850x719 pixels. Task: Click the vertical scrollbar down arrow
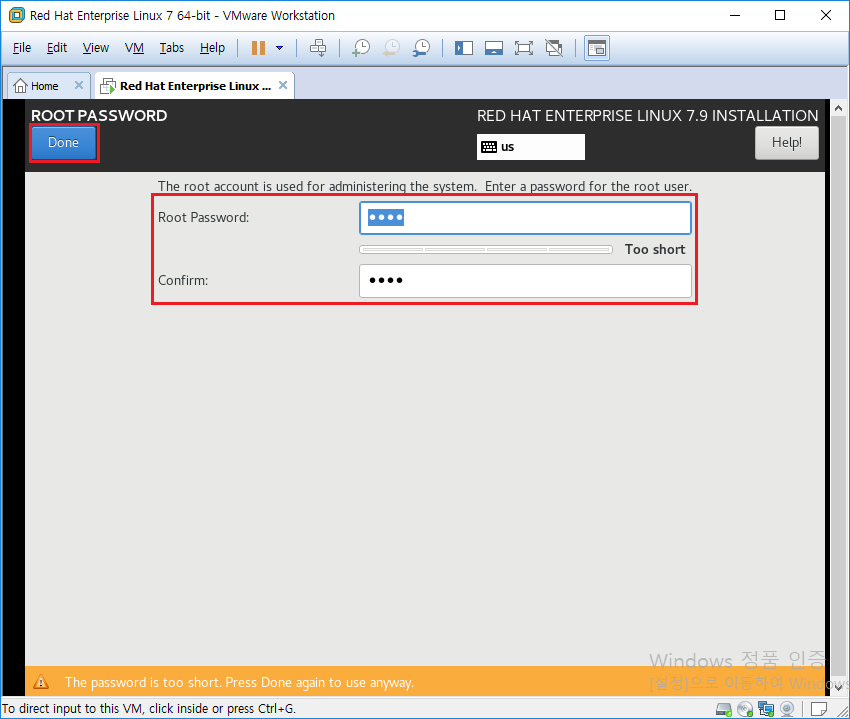tap(838, 686)
